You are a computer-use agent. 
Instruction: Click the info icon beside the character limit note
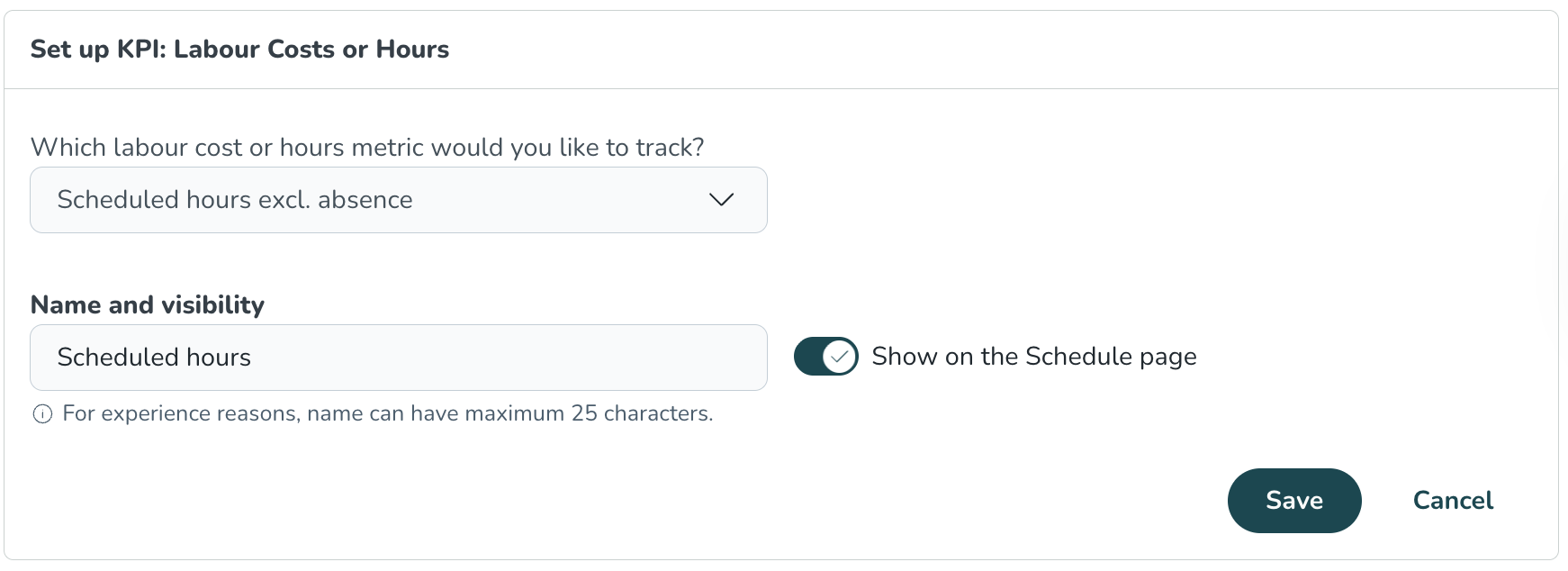coord(42,414)
